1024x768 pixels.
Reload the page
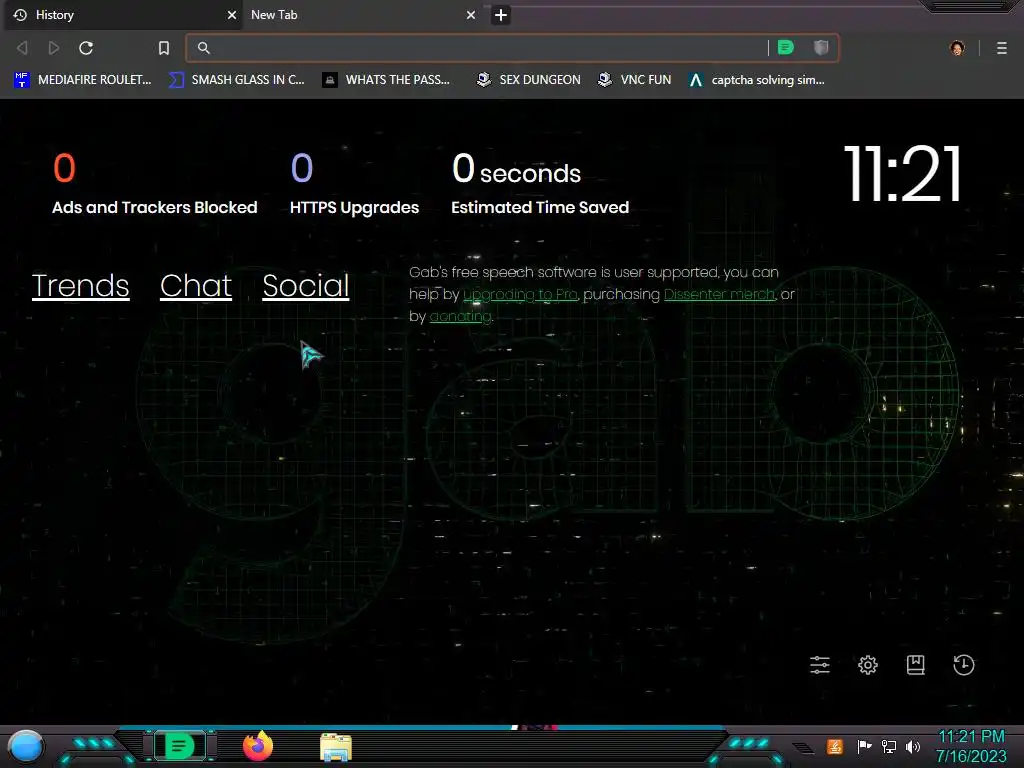click(x=86, y=48)
